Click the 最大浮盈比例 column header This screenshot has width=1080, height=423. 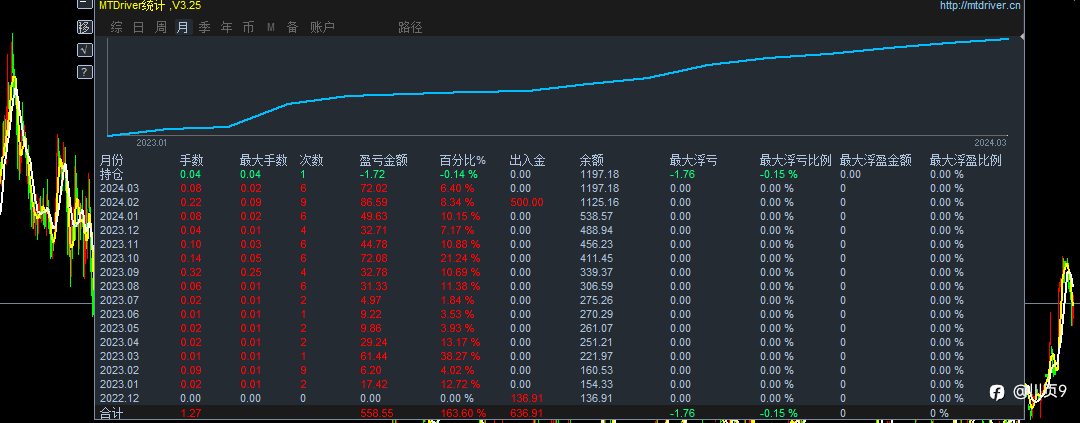[966, 161]
